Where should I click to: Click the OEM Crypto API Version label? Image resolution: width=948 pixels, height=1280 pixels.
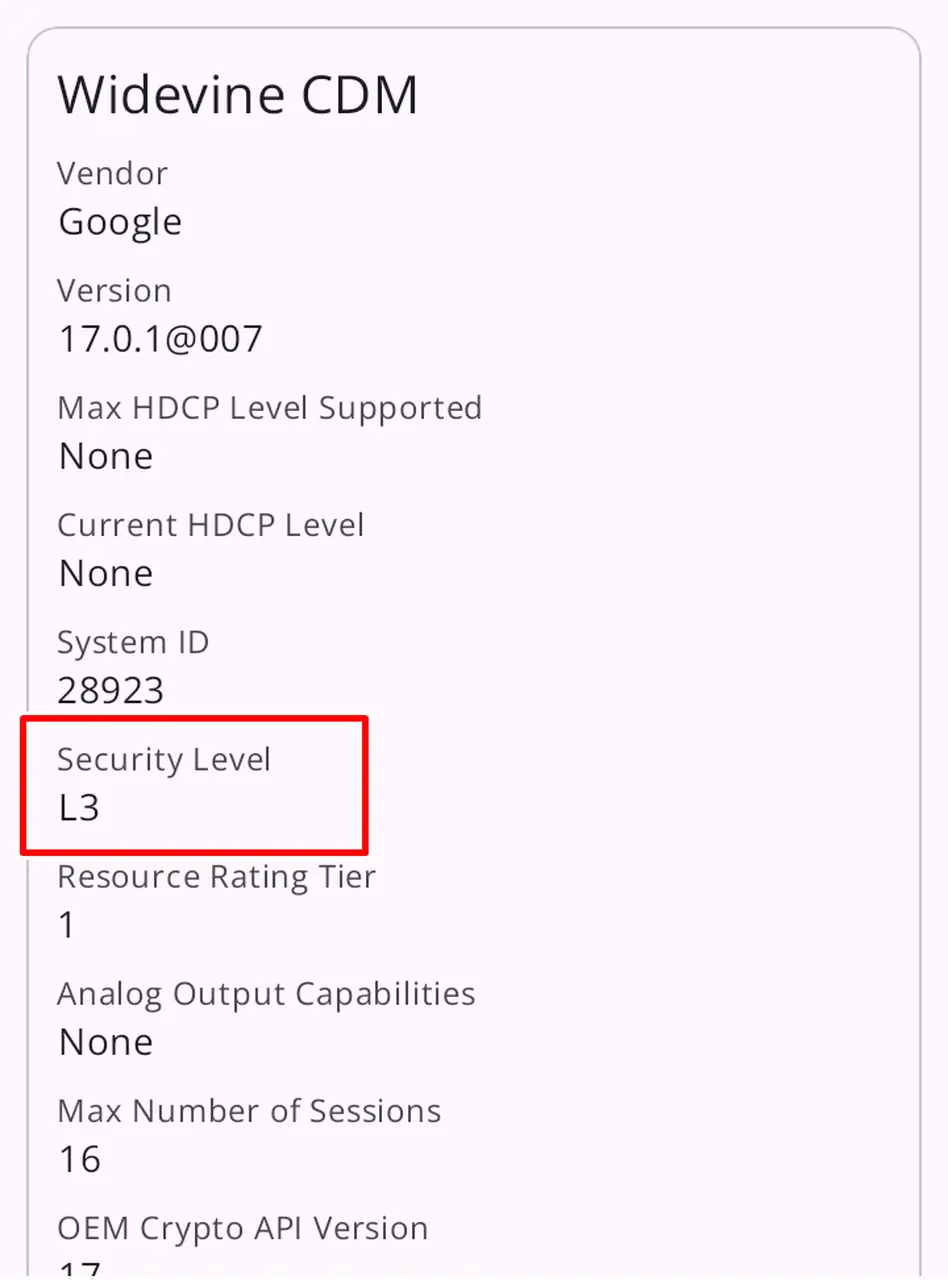click(242, 1228)
